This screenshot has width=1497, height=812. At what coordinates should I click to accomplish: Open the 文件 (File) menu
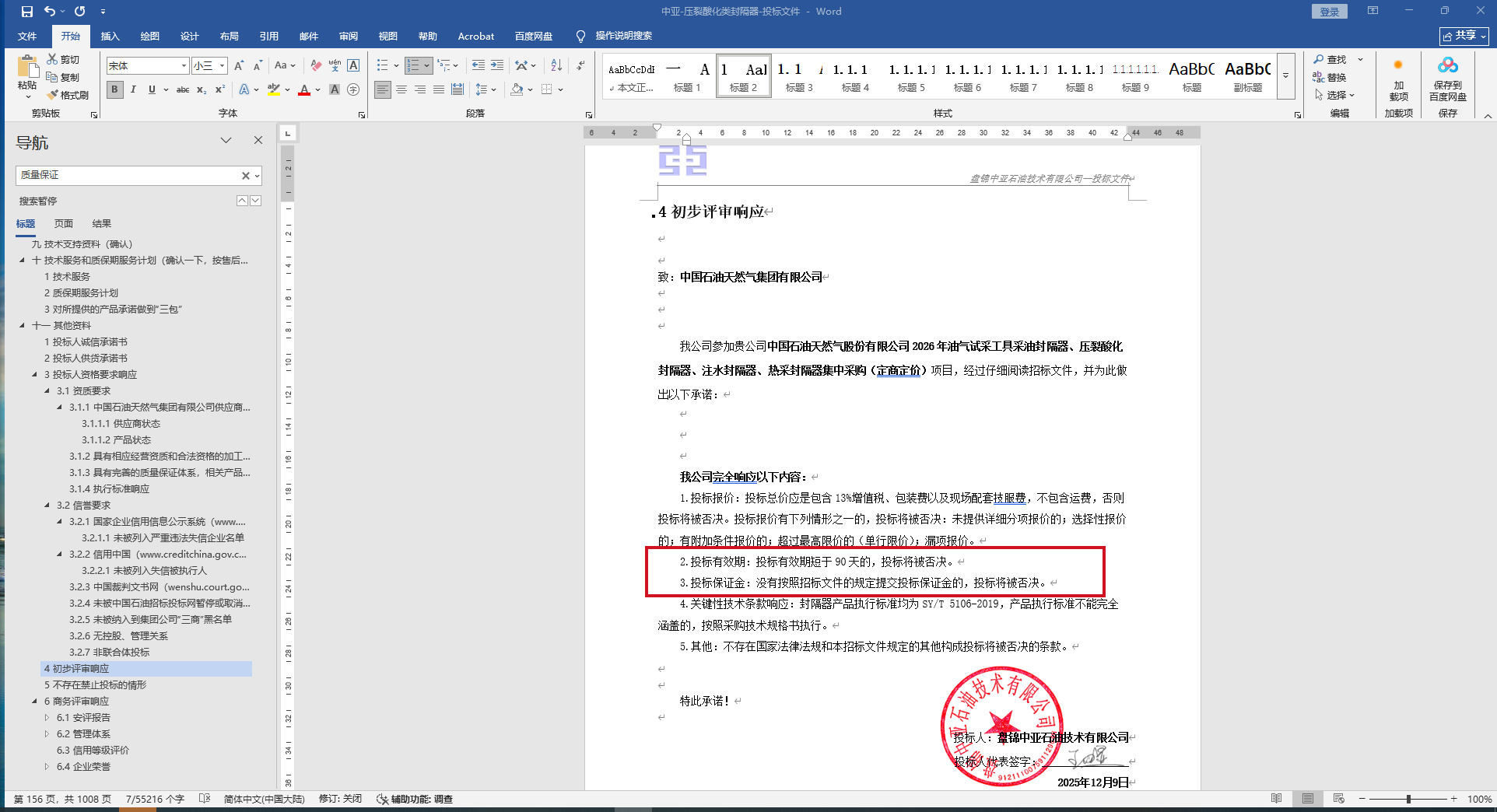pos(27,37)
